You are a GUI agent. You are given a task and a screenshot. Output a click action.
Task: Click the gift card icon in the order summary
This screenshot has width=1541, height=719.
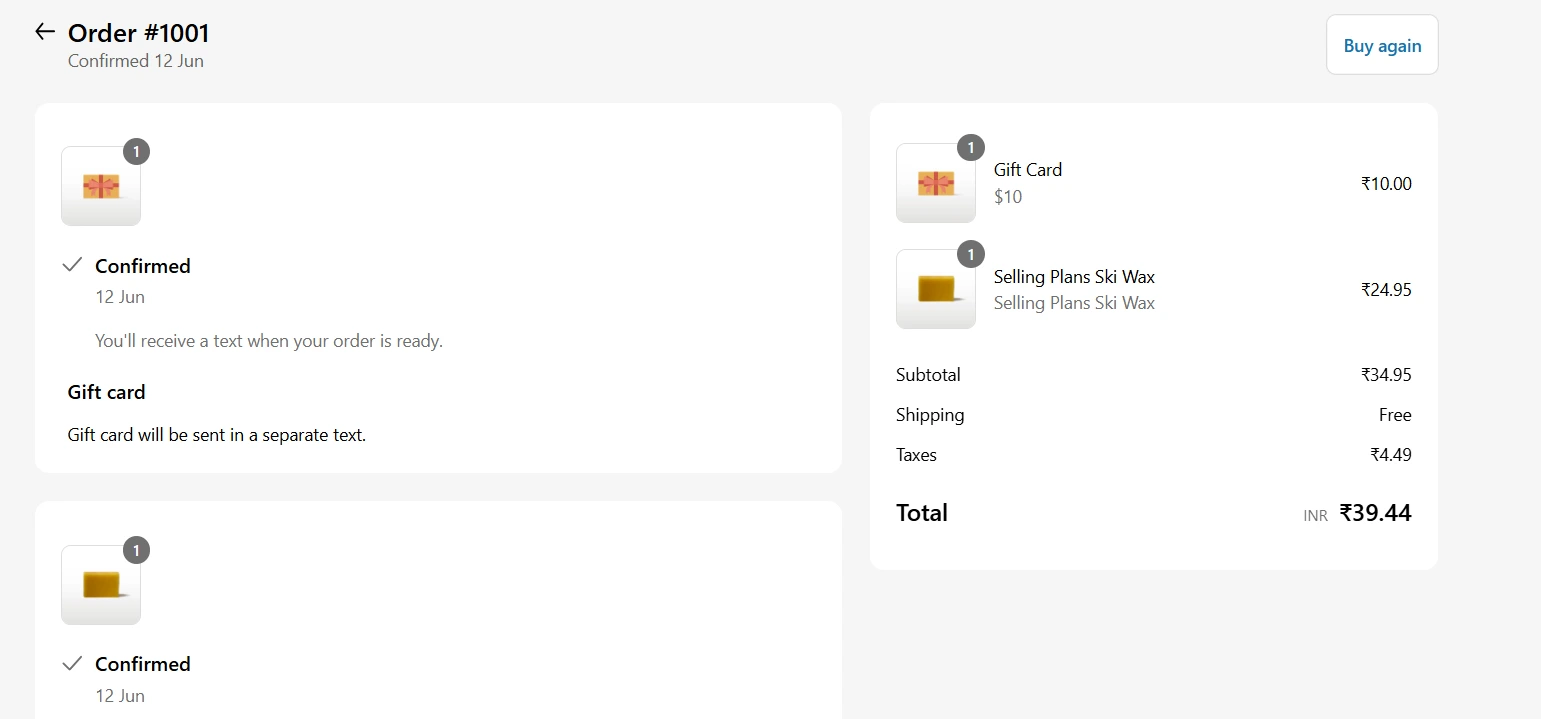click(935, 183)
